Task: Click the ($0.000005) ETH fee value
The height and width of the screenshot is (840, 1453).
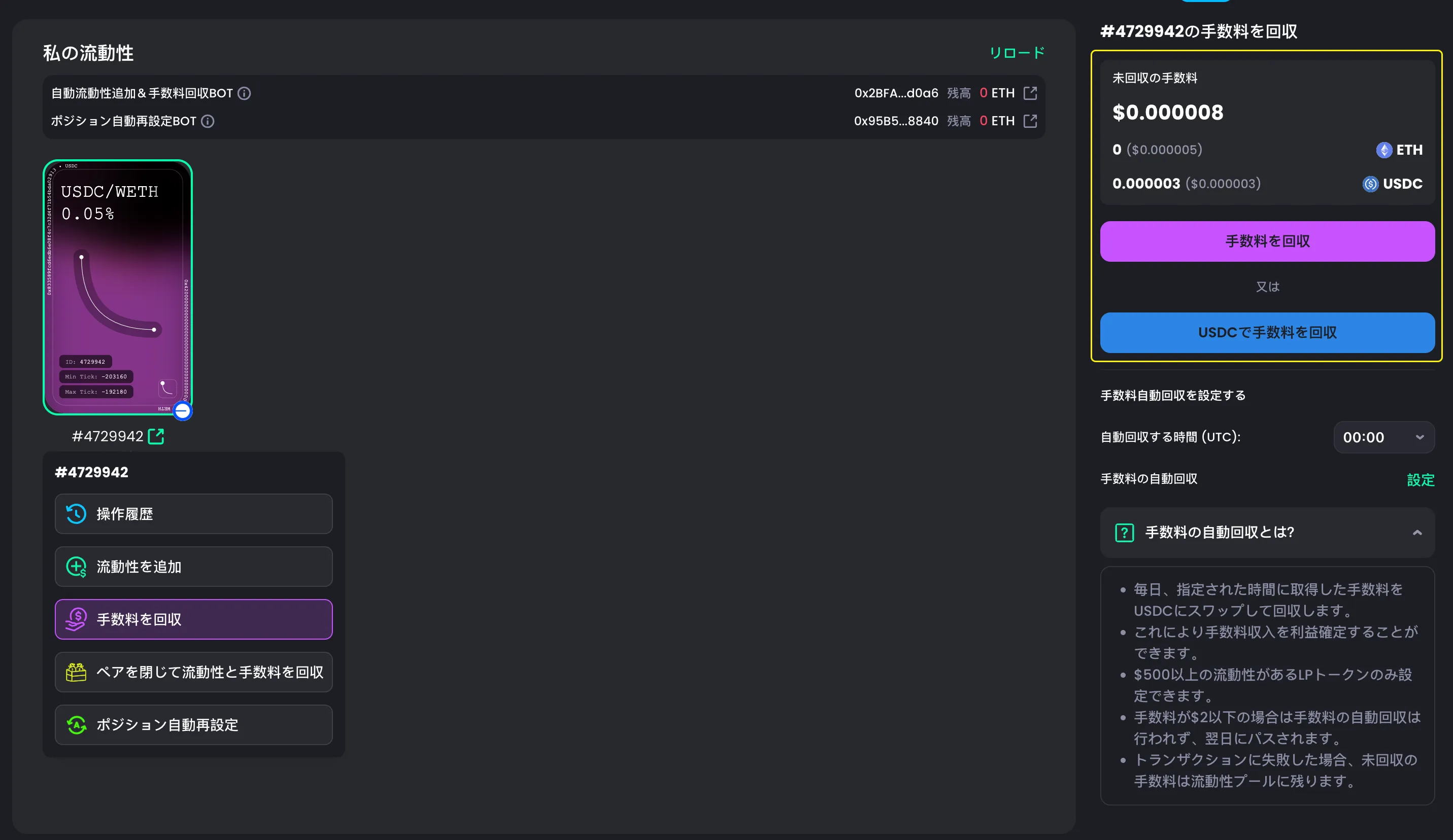Action: (x=1164, y=150)
